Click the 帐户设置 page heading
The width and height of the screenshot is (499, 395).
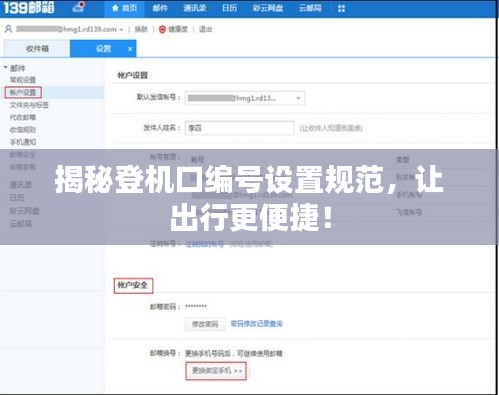[x=133, y=75]
